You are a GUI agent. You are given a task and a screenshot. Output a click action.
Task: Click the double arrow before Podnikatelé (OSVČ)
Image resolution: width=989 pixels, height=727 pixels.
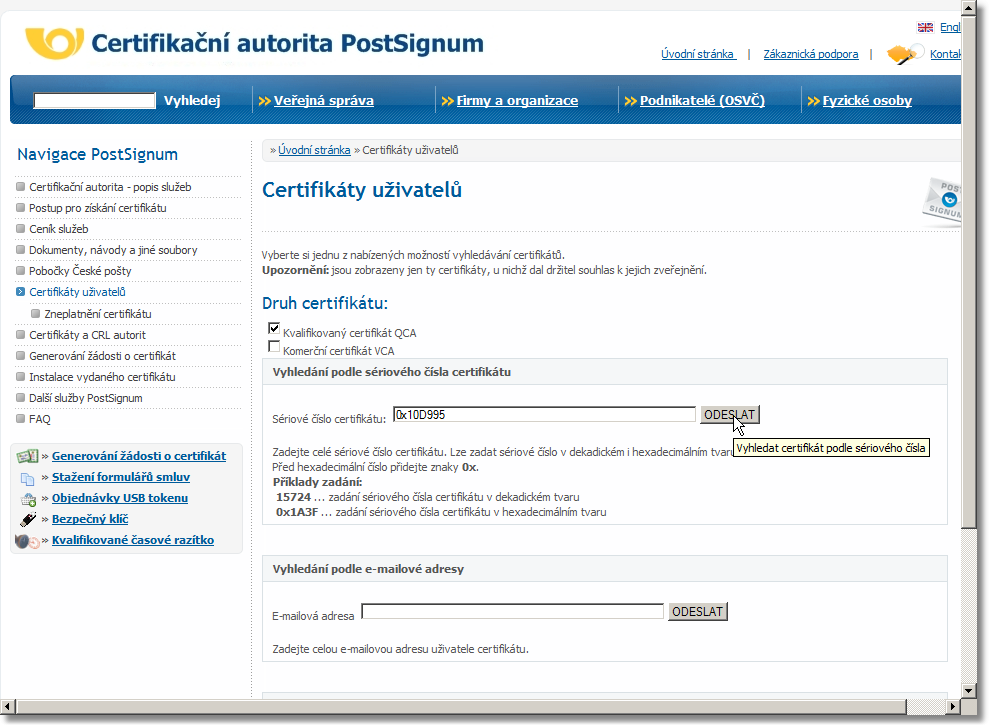coord(631,101)
